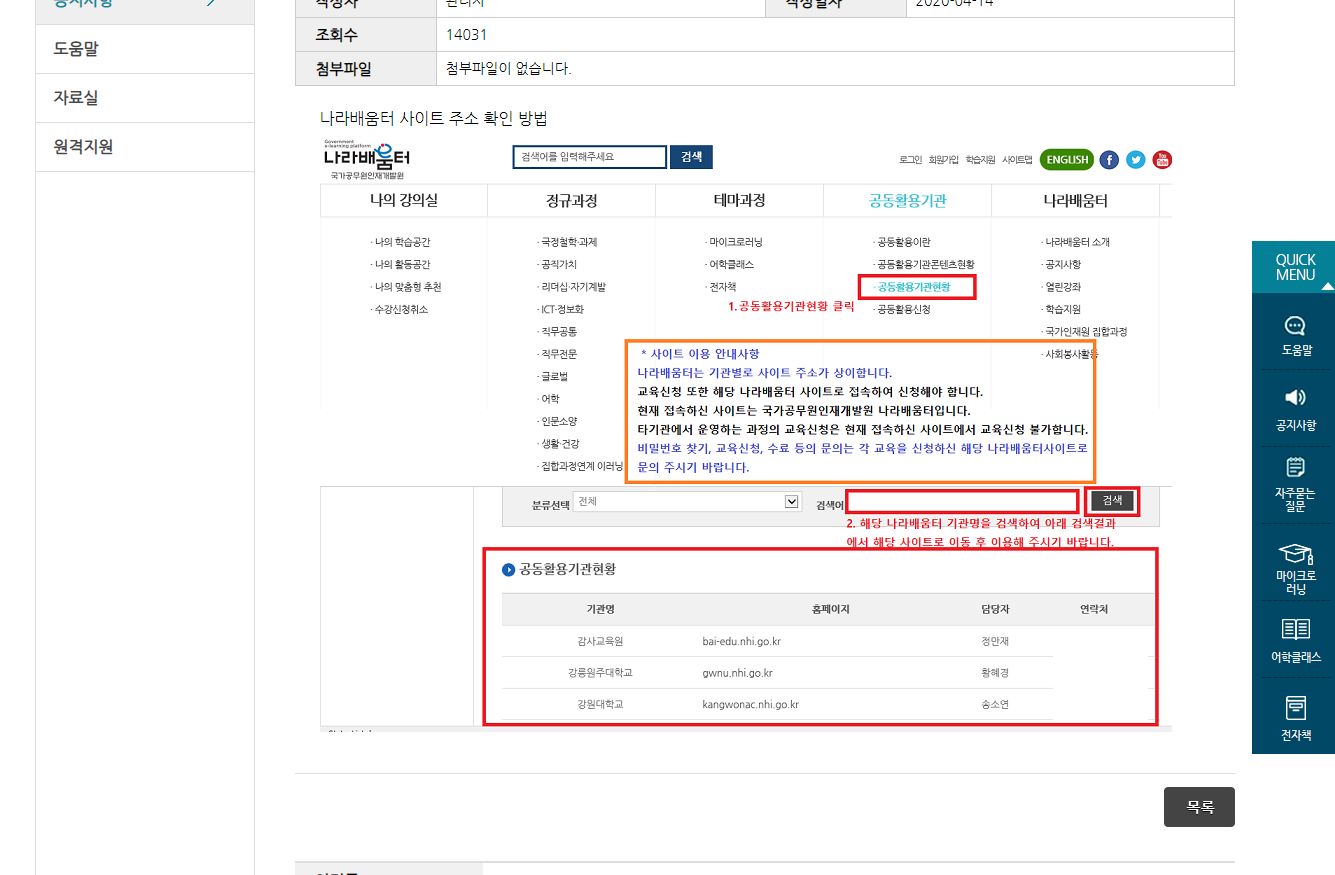
Task: Open 도움말 in the Quick Menu
Action: [1295, 336]
